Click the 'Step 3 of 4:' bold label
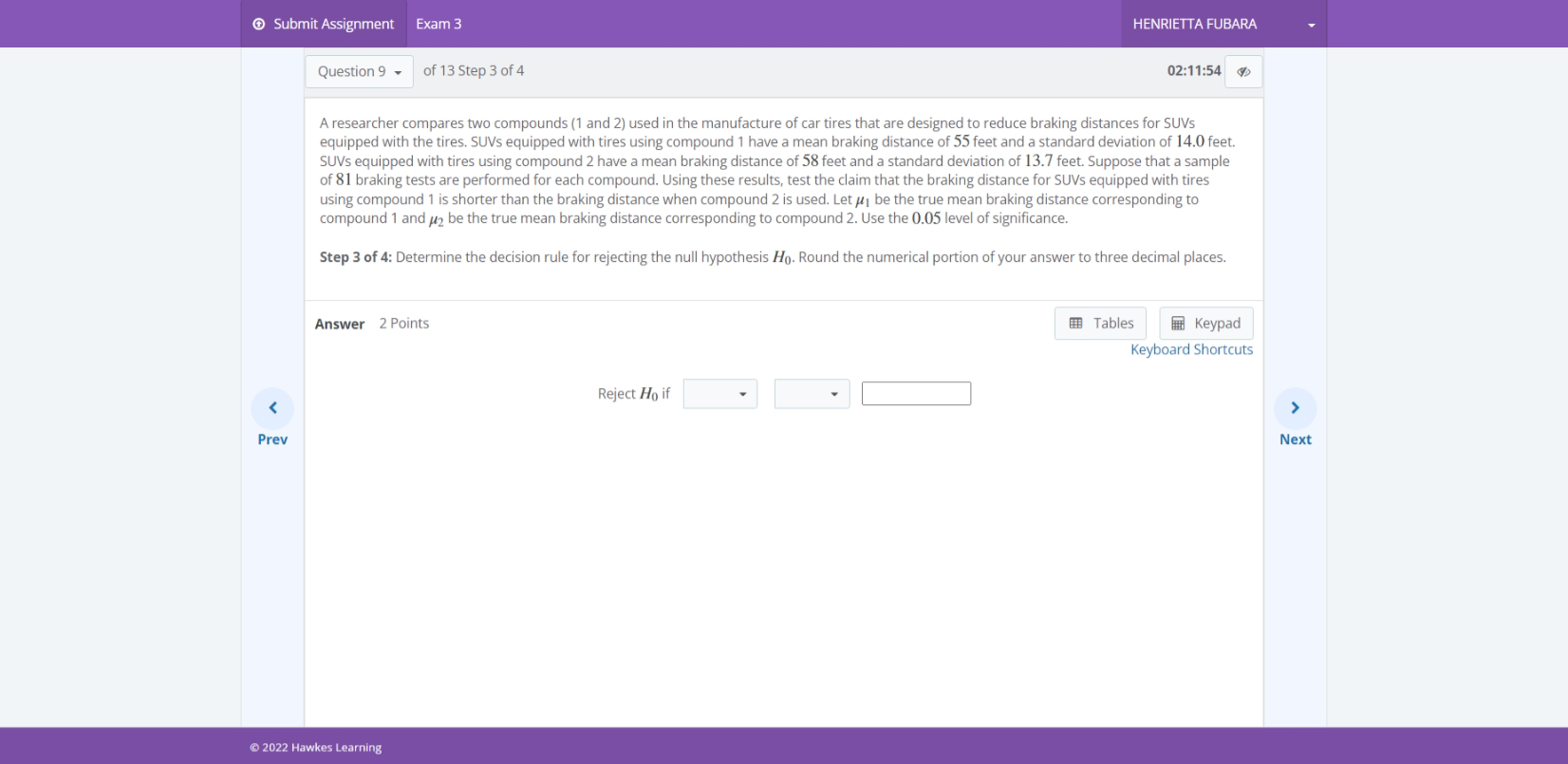 [356, 257]
